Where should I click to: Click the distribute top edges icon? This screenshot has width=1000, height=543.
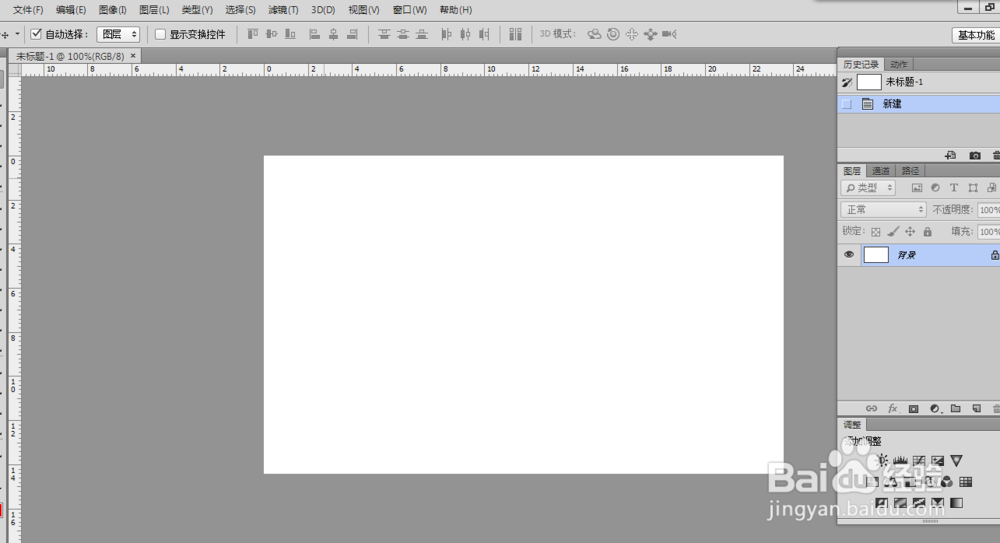pyautogui.click(x=384, y=34)
